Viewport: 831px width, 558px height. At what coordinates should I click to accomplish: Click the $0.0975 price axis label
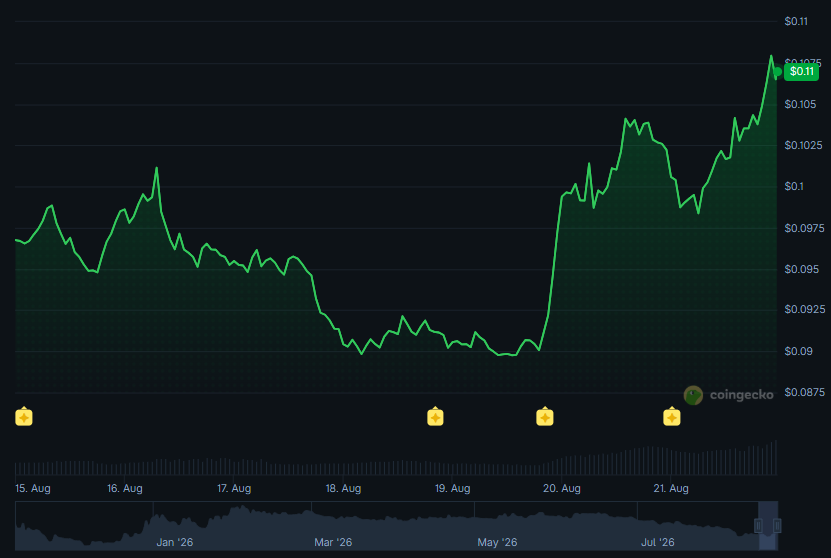pyautogui.click(x=805, y=228)
